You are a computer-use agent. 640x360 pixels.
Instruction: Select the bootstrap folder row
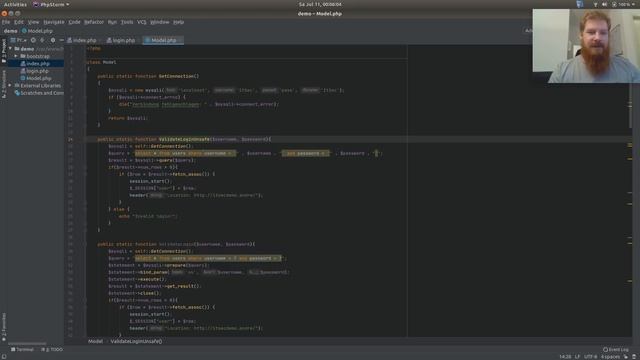coord(36,56)
